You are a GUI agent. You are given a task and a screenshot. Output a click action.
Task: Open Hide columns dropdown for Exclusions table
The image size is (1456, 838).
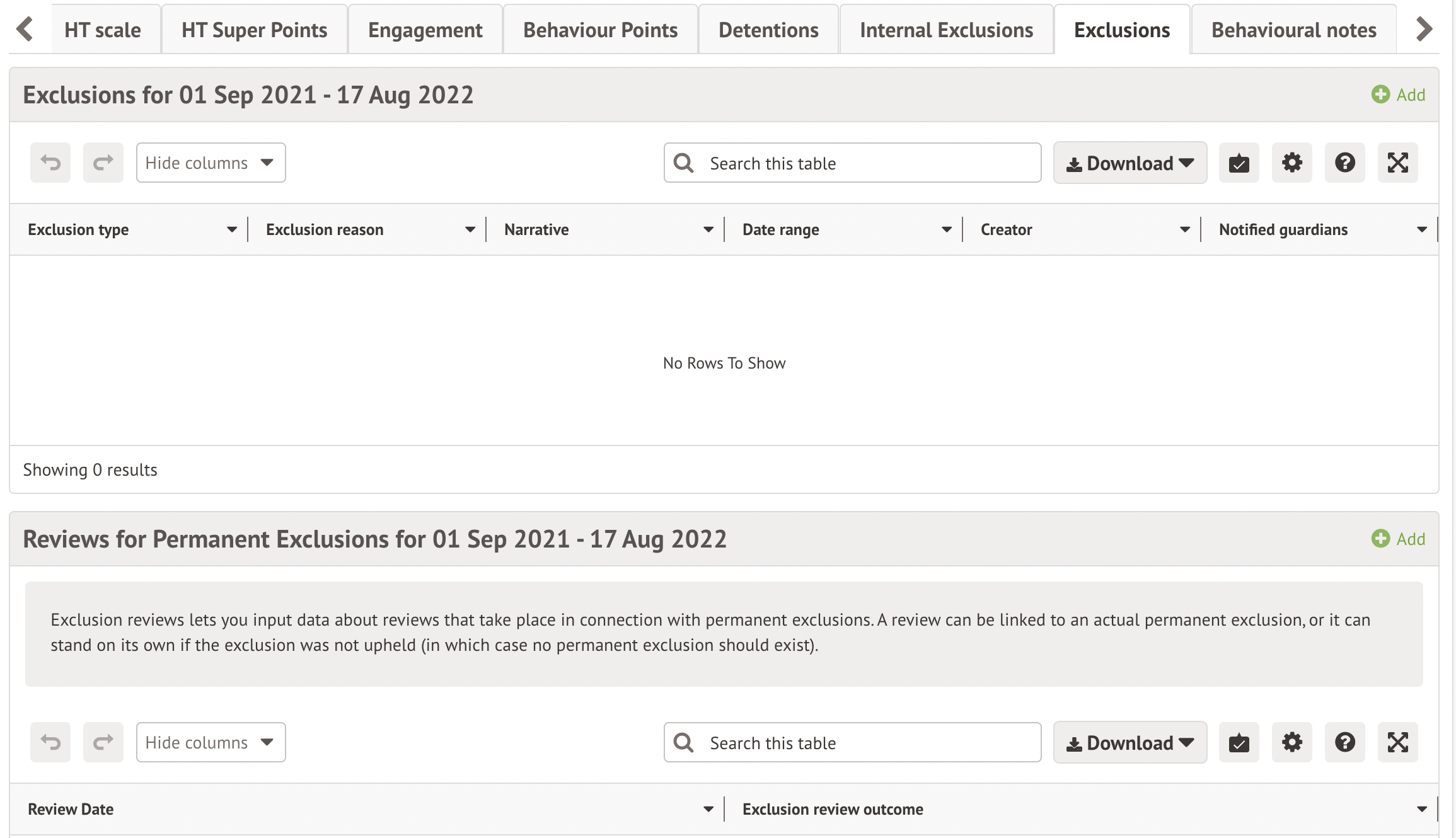coord(211,163)
